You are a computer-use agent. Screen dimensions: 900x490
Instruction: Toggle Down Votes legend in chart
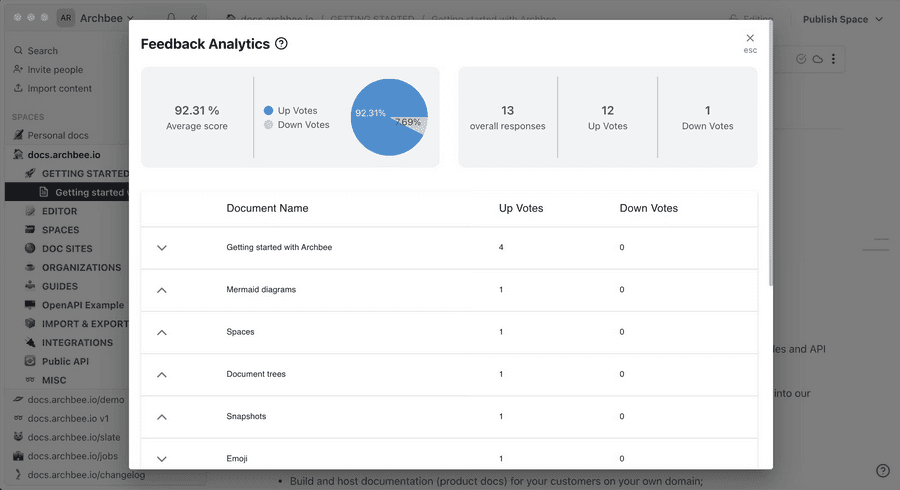[268, 125]
